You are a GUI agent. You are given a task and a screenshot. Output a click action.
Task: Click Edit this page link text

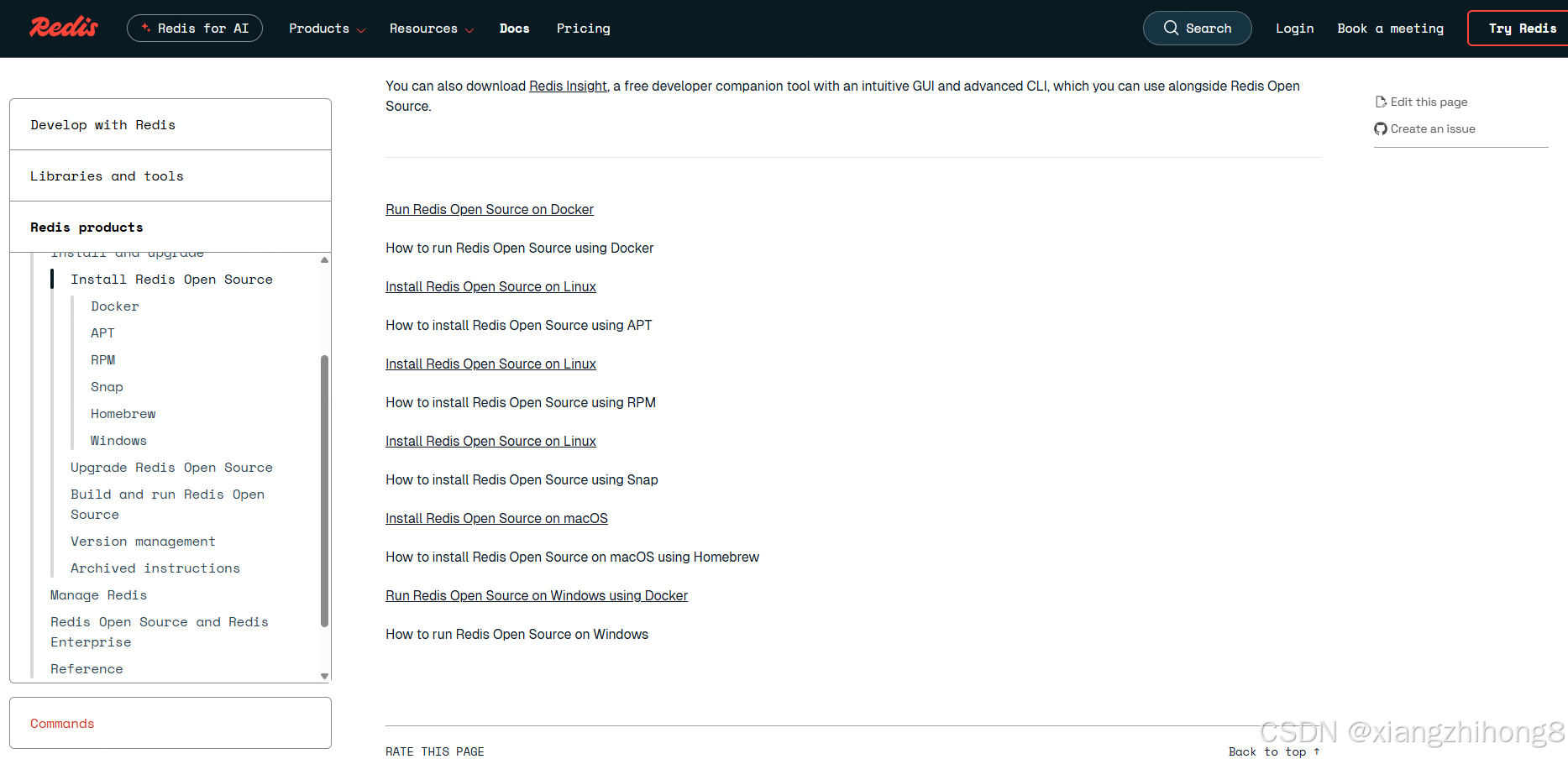pos(1429,102)
